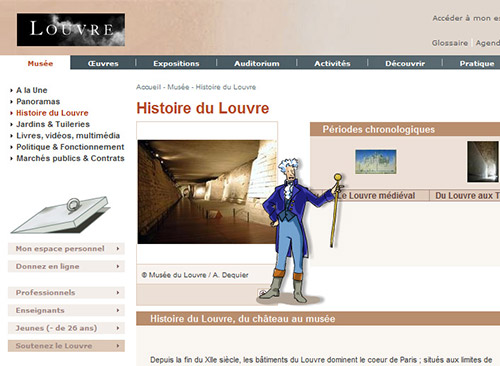The image size is (500, 366).
Task: Open Marchés publics & Contrats link
Action: pos(70,158)
